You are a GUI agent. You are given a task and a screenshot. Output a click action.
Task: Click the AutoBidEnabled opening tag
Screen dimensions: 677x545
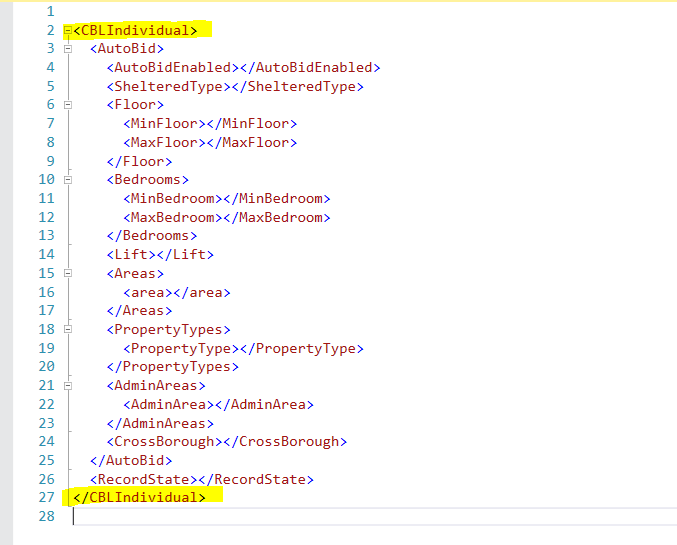tap(173, 67)
